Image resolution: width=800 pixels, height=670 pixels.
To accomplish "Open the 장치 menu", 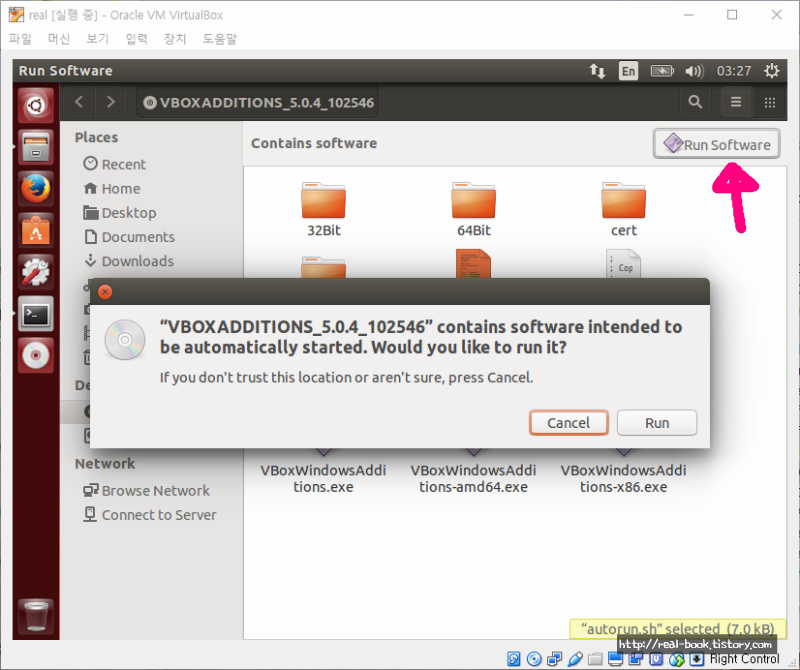I will (x=175, y=39).
